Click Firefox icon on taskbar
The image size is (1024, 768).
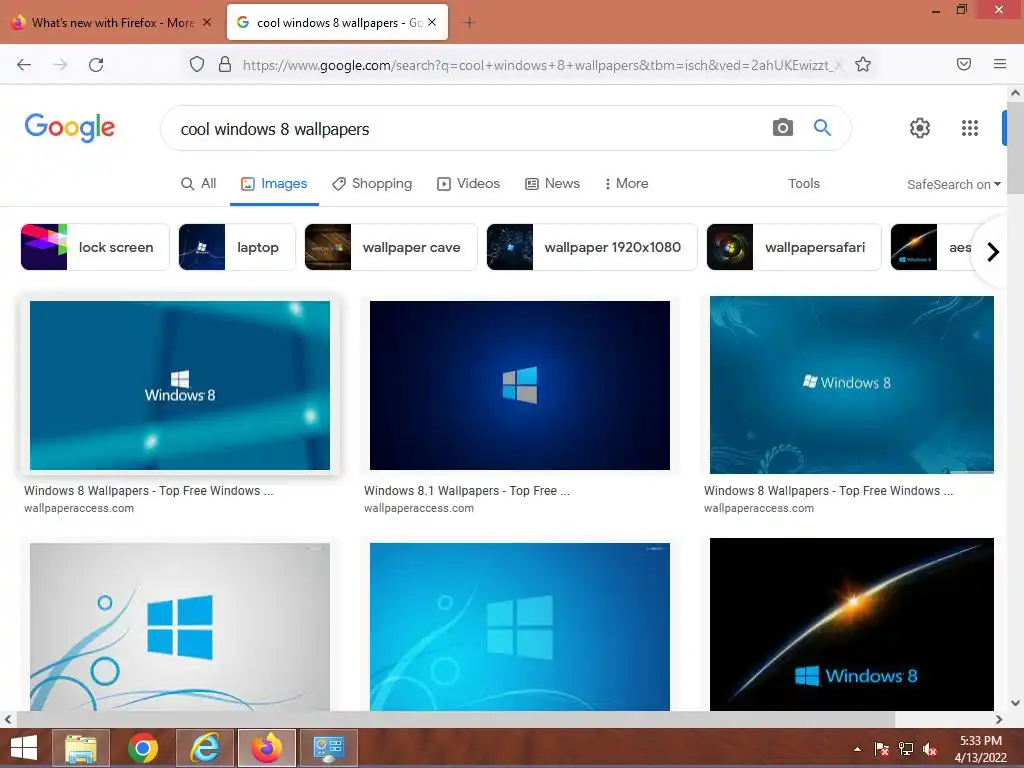click(267, 748)
